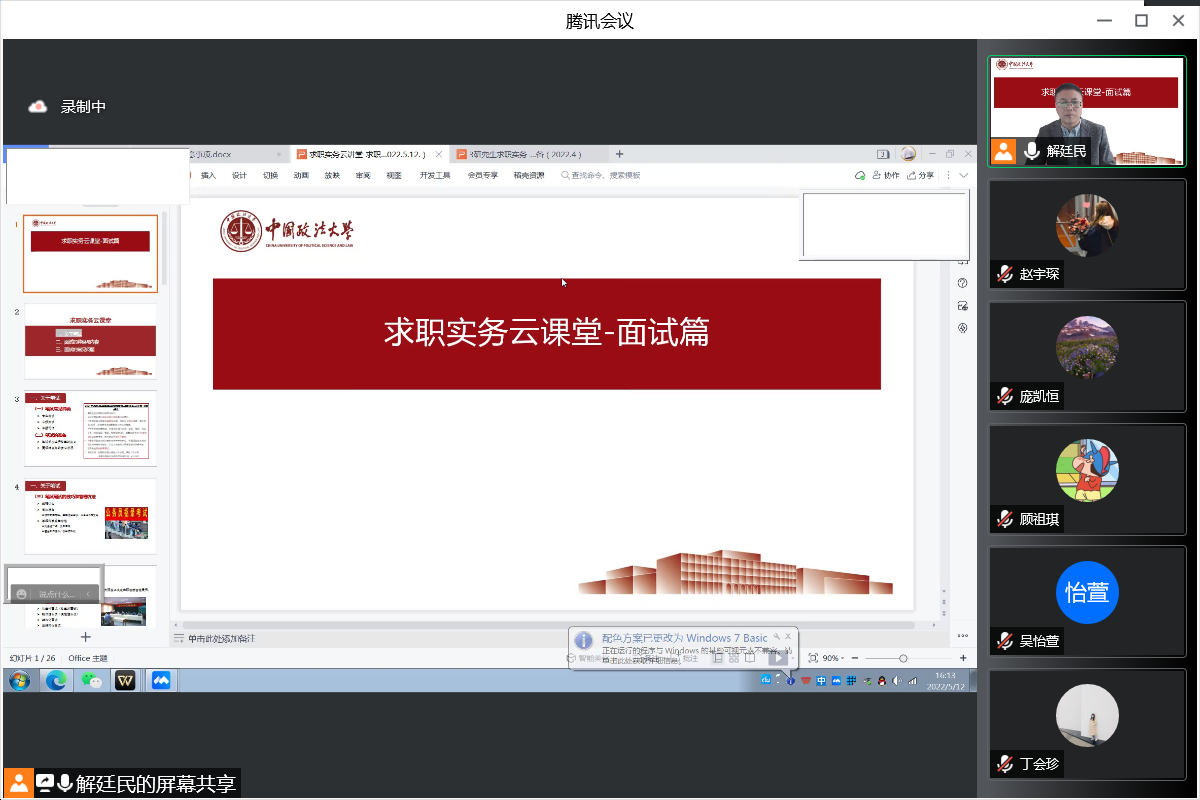This screenshot has width=1200, height=800.
Task: Open the Windows Start menu
Action: 19,681
